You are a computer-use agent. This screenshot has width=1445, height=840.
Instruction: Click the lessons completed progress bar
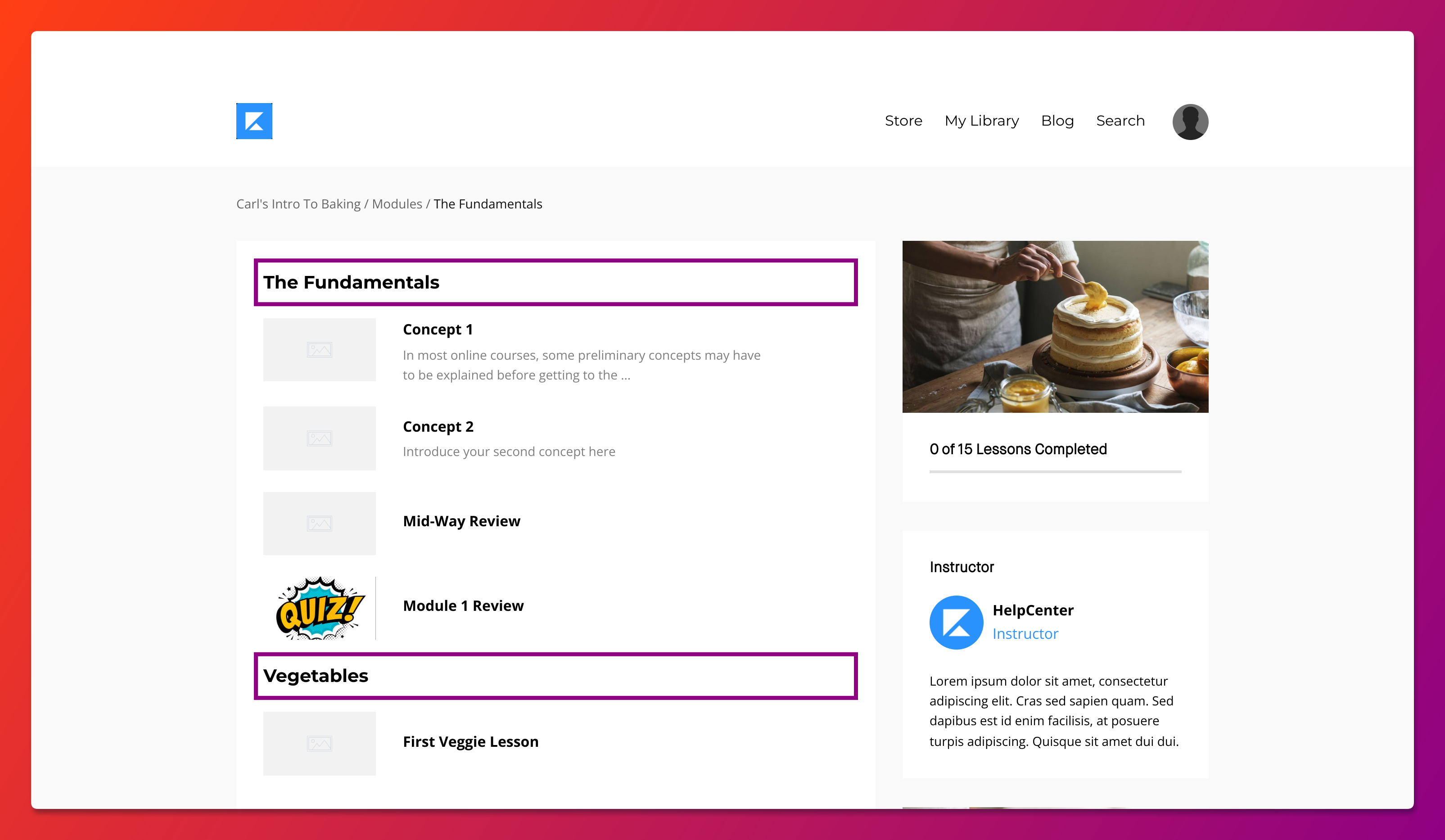tap(1055, 471)
